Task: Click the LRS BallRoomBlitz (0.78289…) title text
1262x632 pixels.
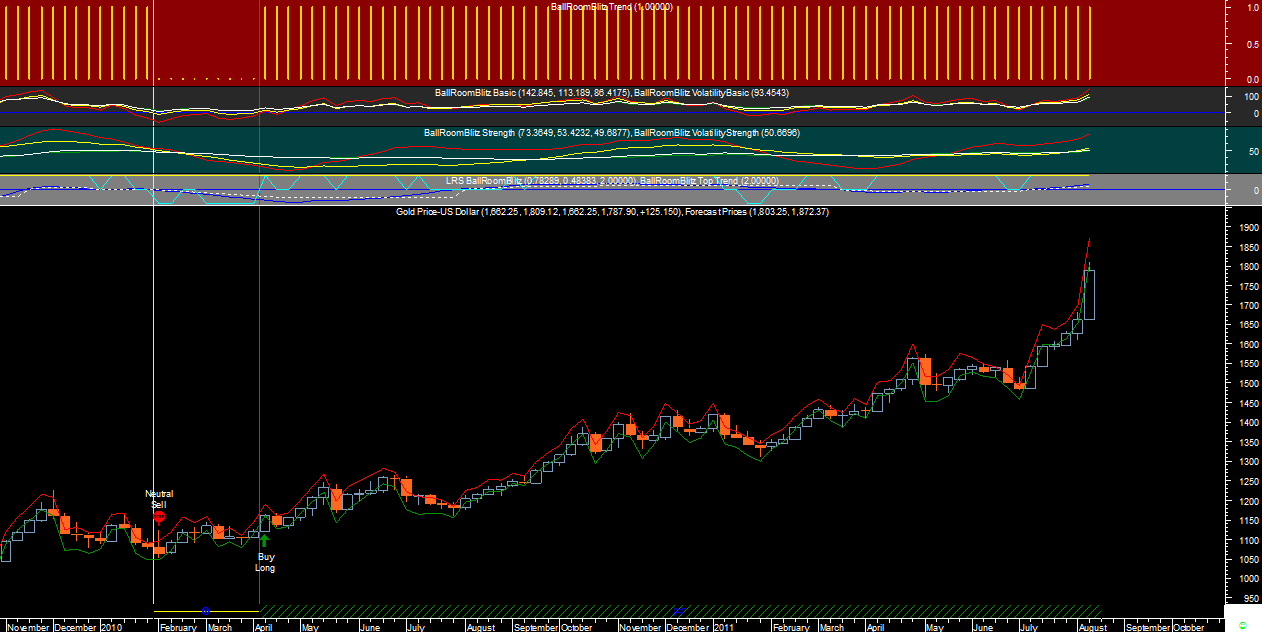Action: coord(540,181)
